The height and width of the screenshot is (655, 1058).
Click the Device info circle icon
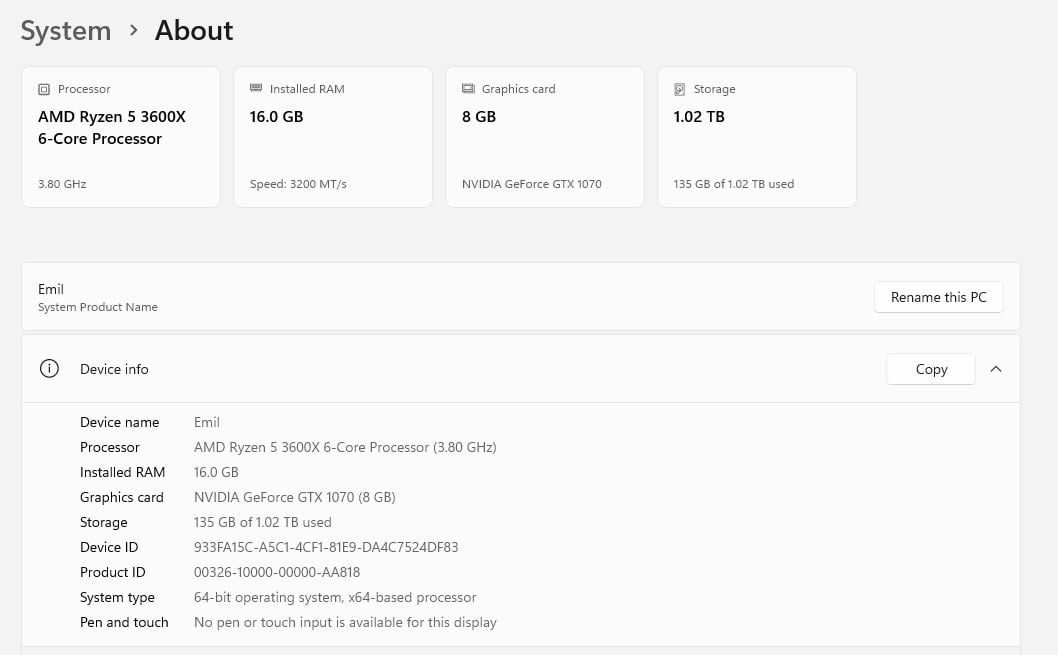49,368
